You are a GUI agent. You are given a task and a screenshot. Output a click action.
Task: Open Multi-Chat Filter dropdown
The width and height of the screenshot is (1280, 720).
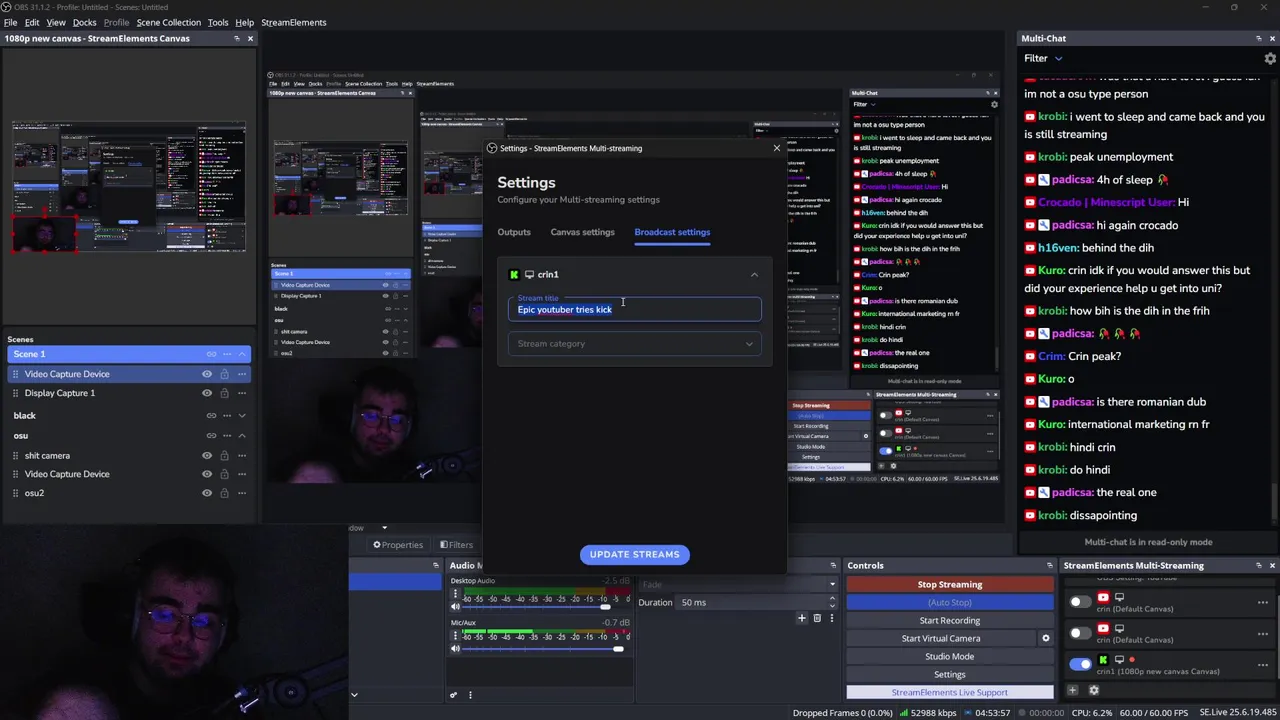1043,58
